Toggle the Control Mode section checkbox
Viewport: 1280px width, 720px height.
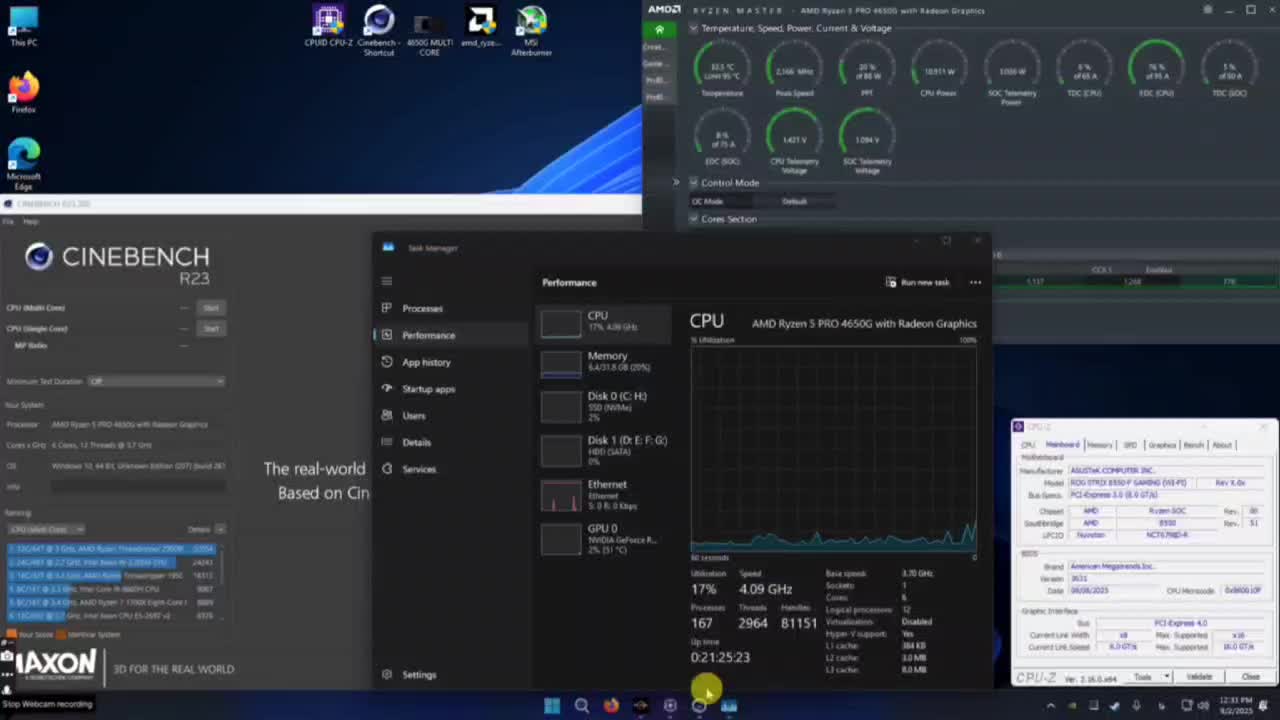coord(694,183)
